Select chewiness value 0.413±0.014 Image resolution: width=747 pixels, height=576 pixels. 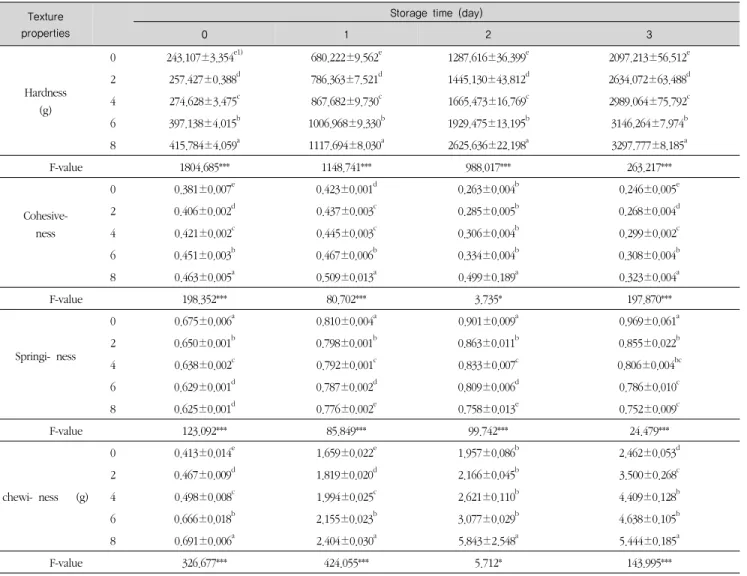click(204, 453)
